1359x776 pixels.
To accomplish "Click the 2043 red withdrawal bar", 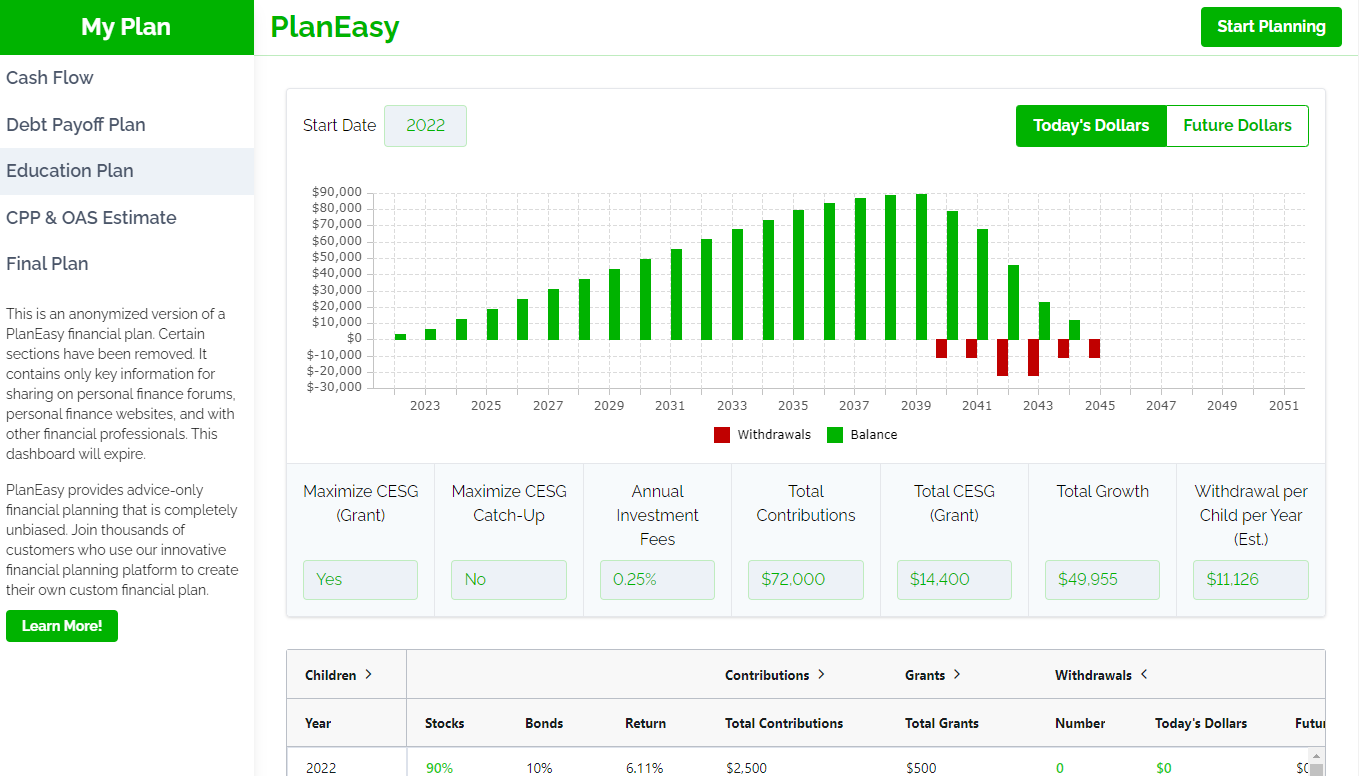I will point(1033,358).
